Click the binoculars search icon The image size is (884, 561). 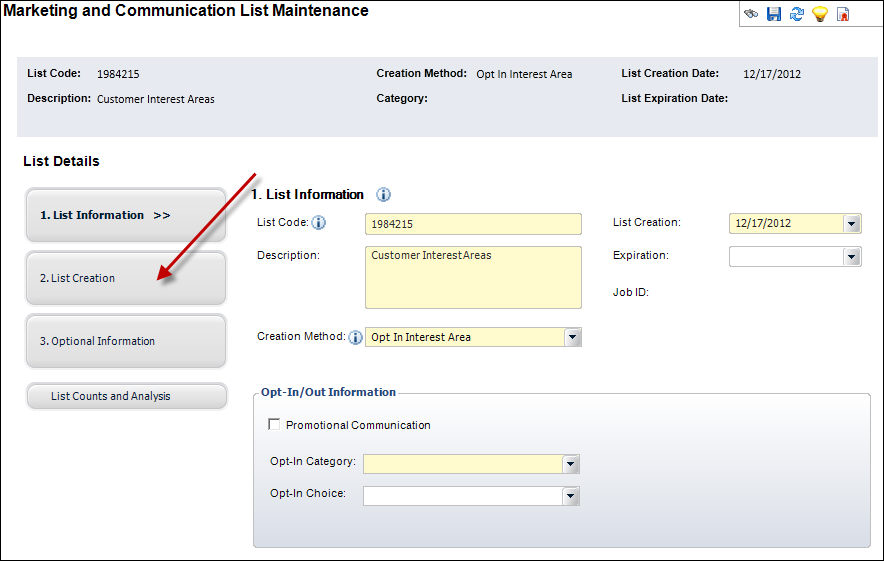point(751,14)
